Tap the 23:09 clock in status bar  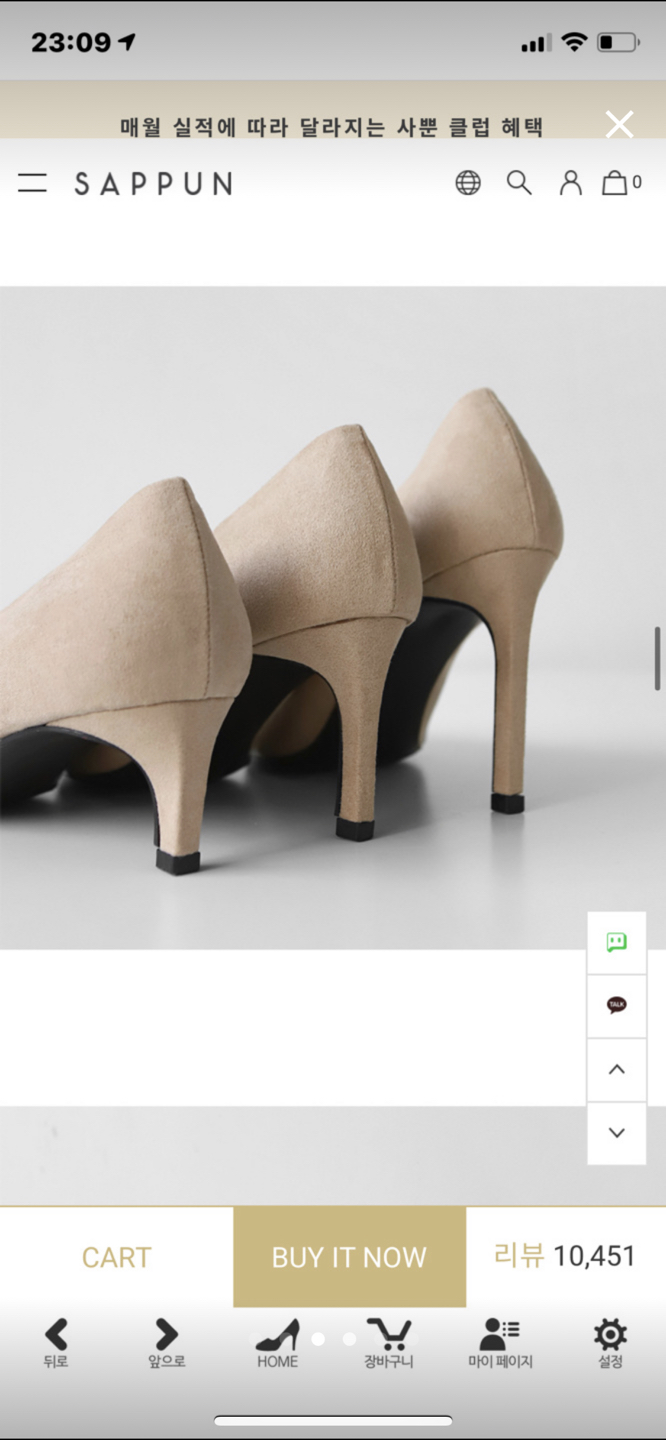tap(71, 43)
